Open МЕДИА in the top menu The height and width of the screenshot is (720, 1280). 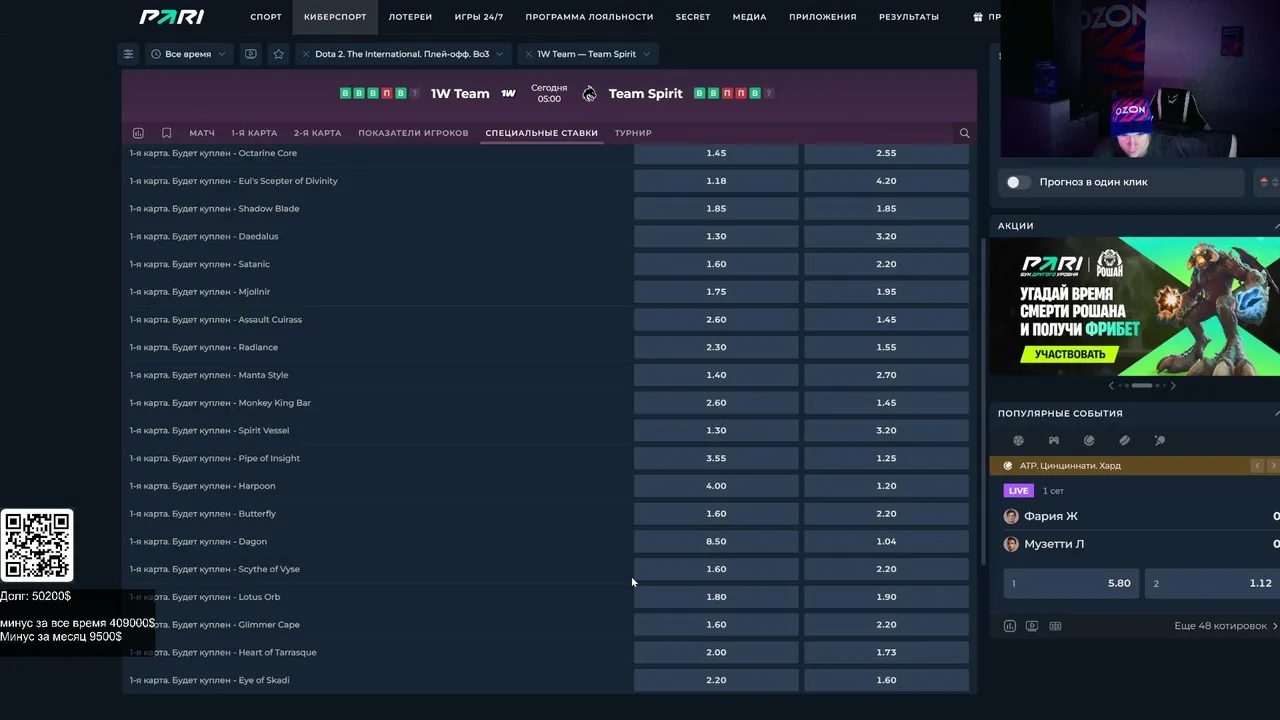point(749,17)
